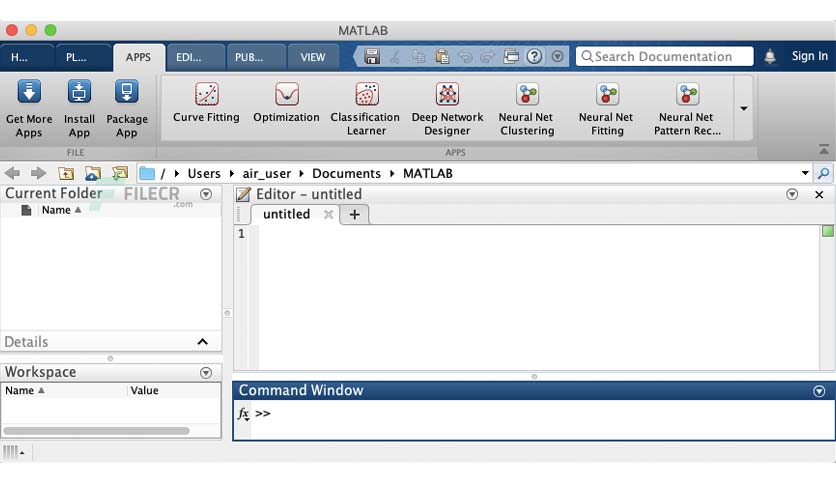The width and height of the screenshot is (836, 484).
Task: Go back in folder history
Action: 12,173
